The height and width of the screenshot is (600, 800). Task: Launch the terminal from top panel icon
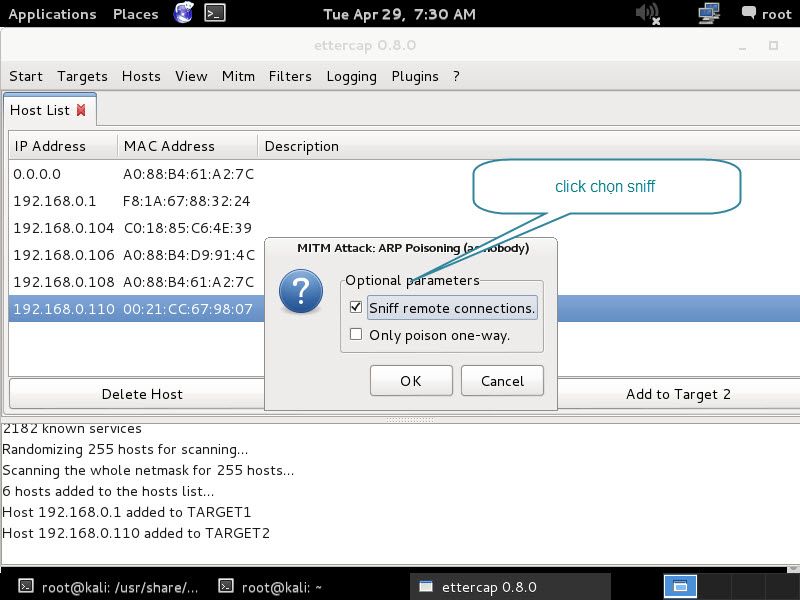coord(215,13)
